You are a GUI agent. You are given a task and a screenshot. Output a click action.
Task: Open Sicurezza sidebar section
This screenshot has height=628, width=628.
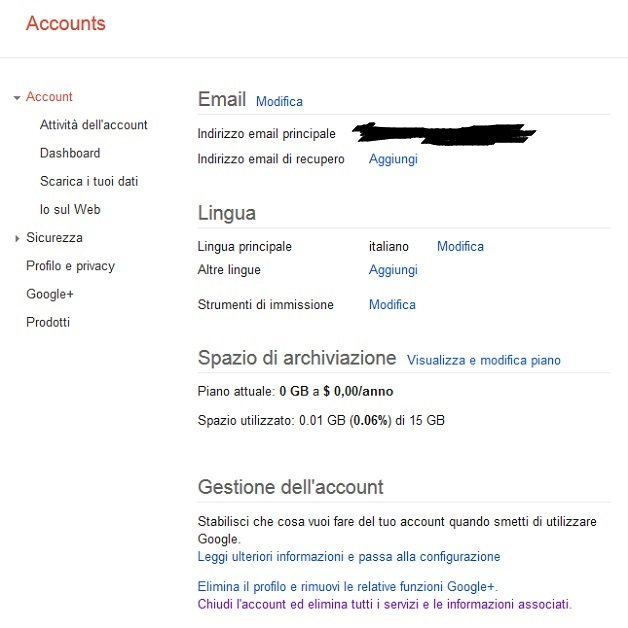point(54,238)
